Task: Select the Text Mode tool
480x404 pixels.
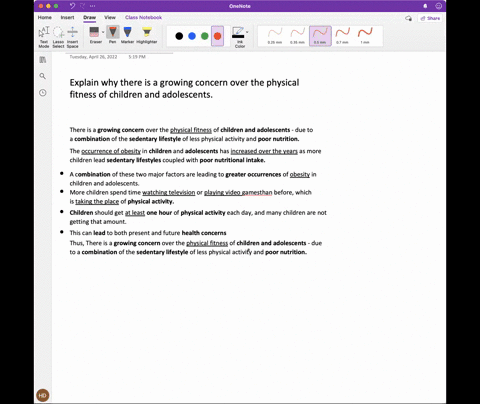Action: pyautogui.click(x=44, y=37)
